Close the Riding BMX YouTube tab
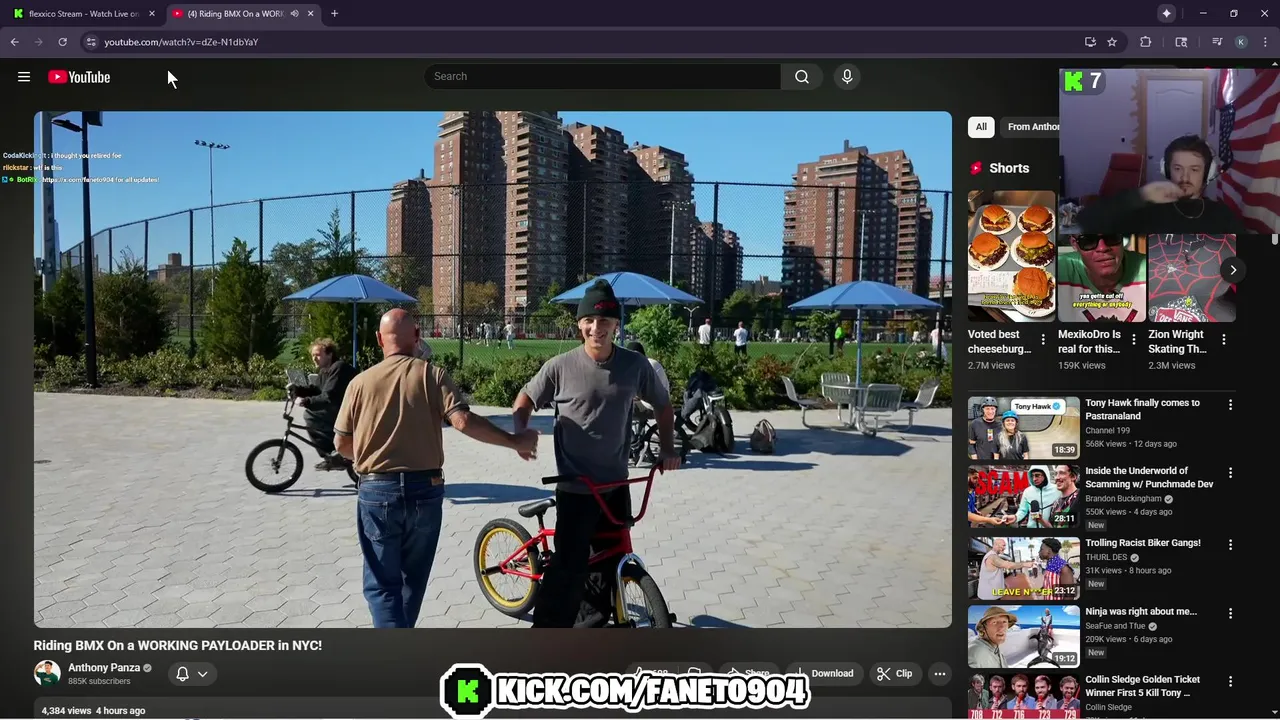This screenshot has height=720, width=1280. [x=310, y=14]
